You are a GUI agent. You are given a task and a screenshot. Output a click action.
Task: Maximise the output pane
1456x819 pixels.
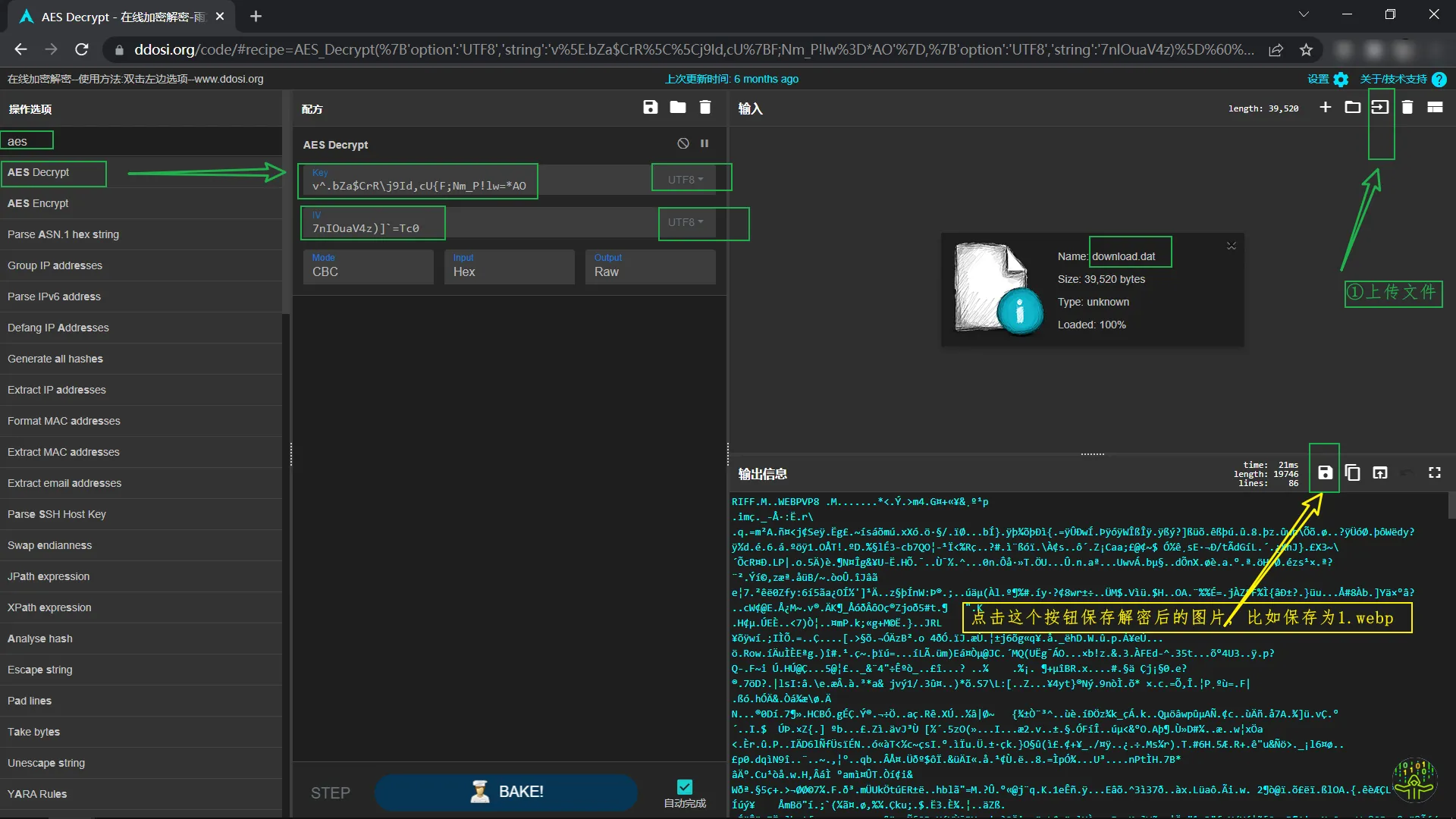click(1434, 472)
